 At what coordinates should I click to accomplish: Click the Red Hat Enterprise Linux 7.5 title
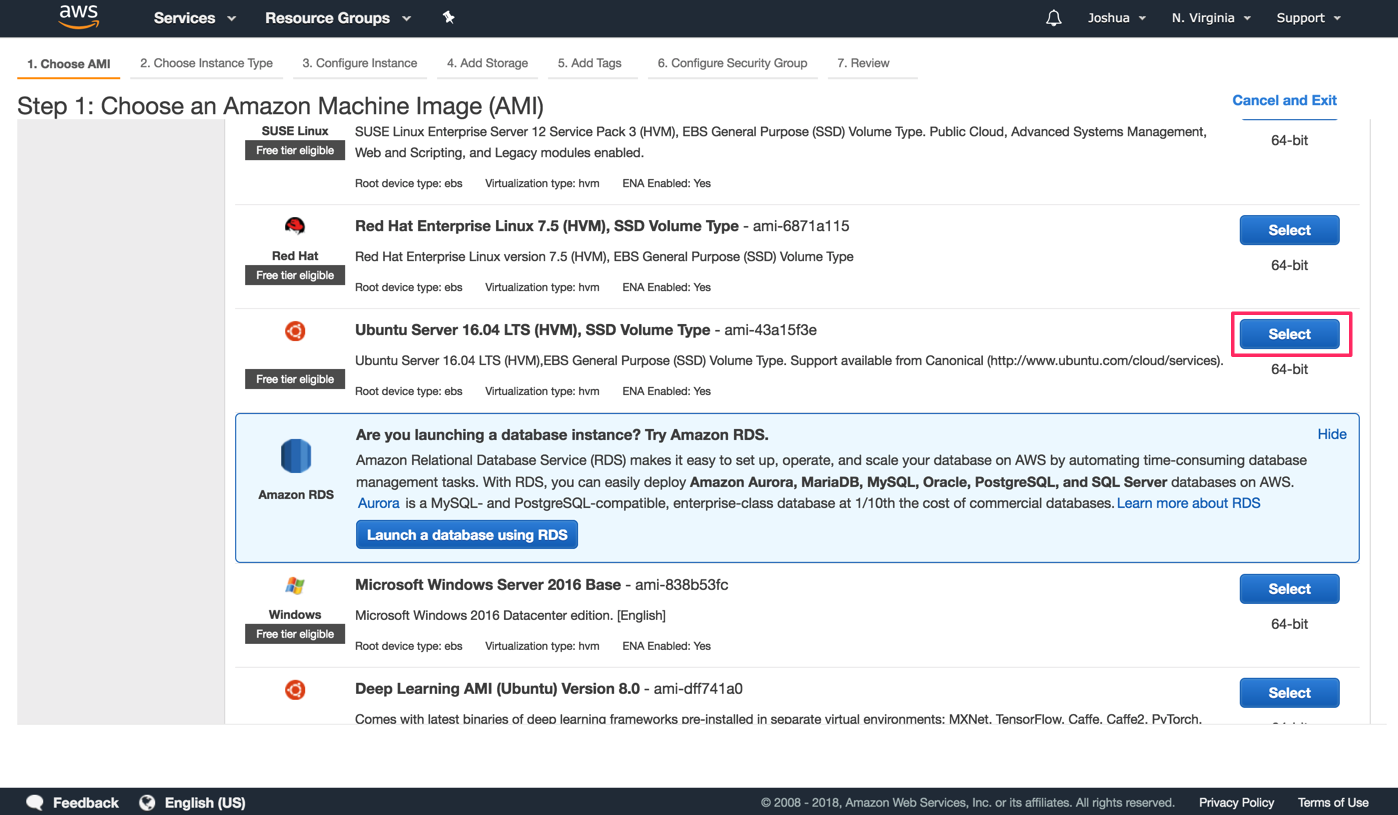pyautogui.click(x=547, y=226)
